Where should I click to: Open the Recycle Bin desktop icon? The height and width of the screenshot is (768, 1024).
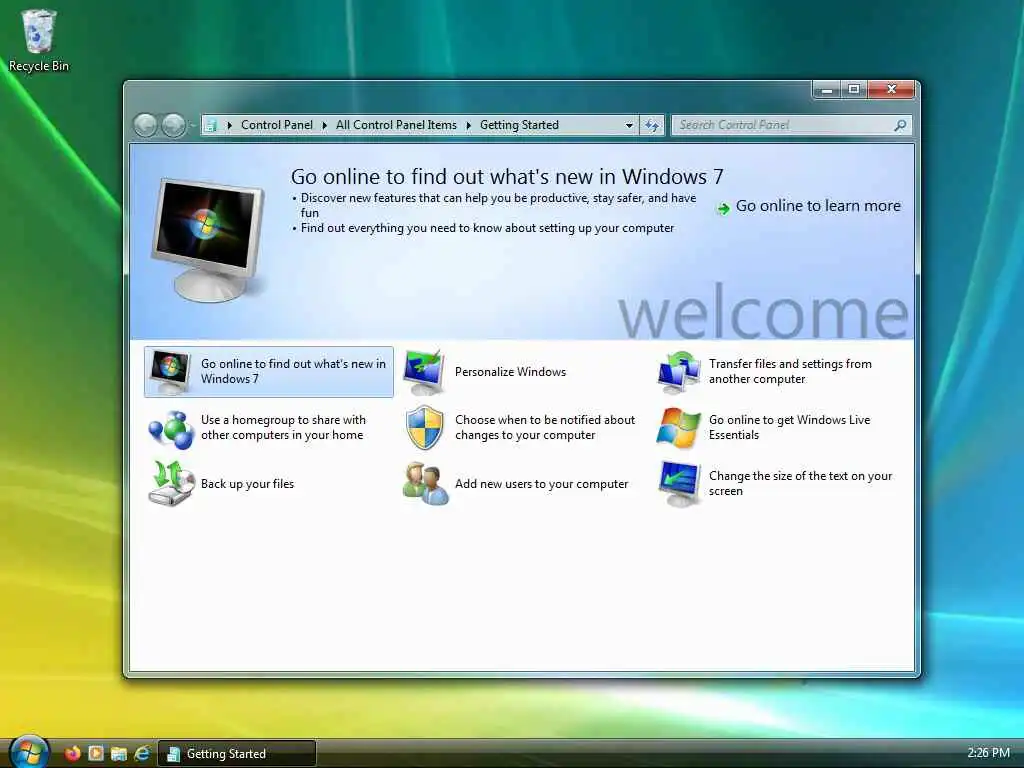[39, 31]
